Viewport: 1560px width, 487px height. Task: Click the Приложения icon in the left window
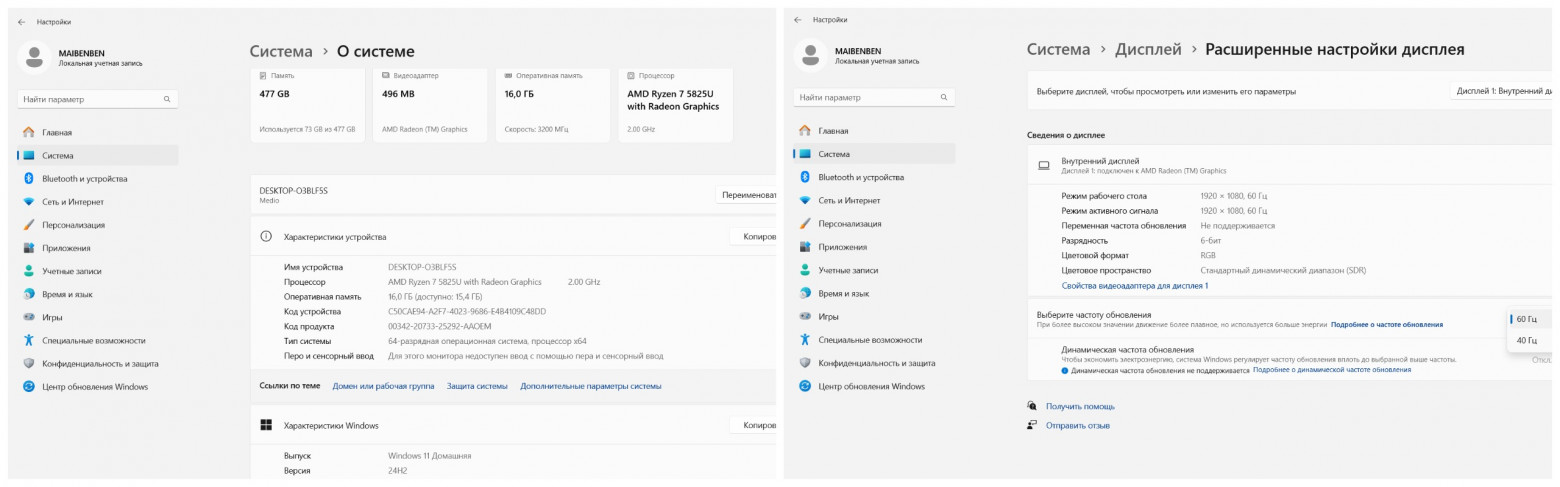[29, 248]
